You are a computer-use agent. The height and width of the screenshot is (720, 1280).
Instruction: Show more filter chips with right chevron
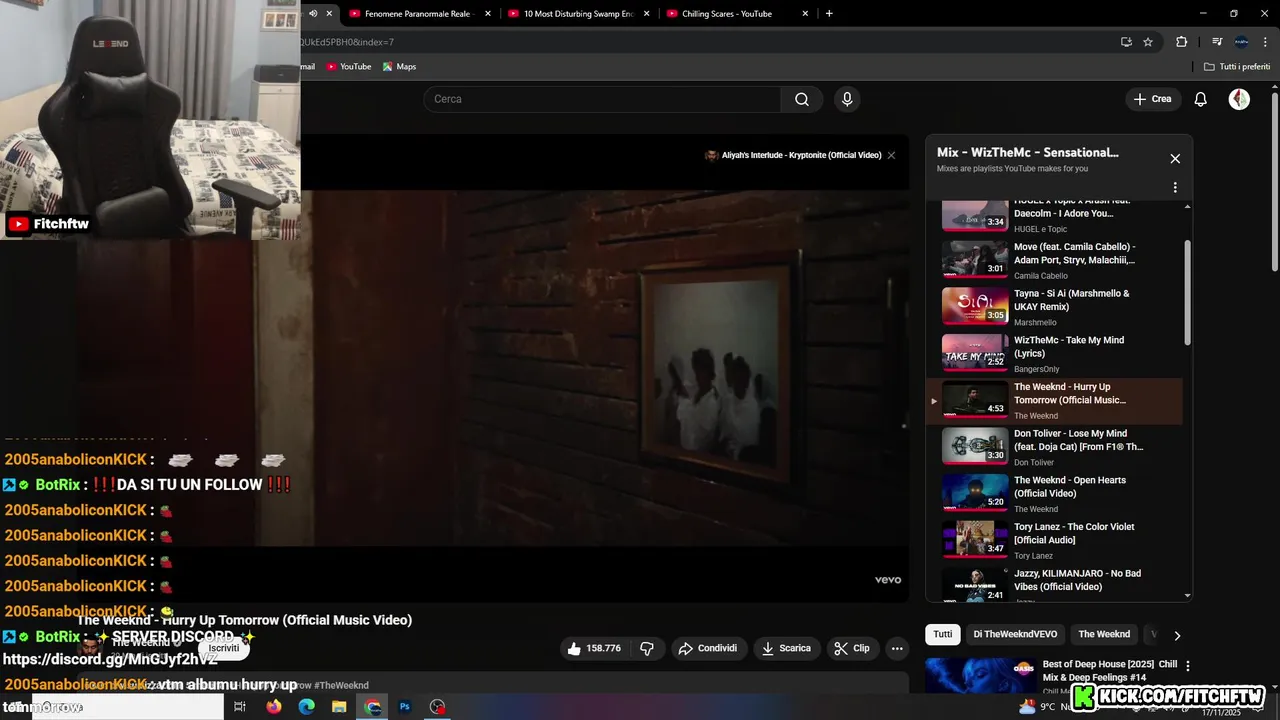tap(1177, 635)
